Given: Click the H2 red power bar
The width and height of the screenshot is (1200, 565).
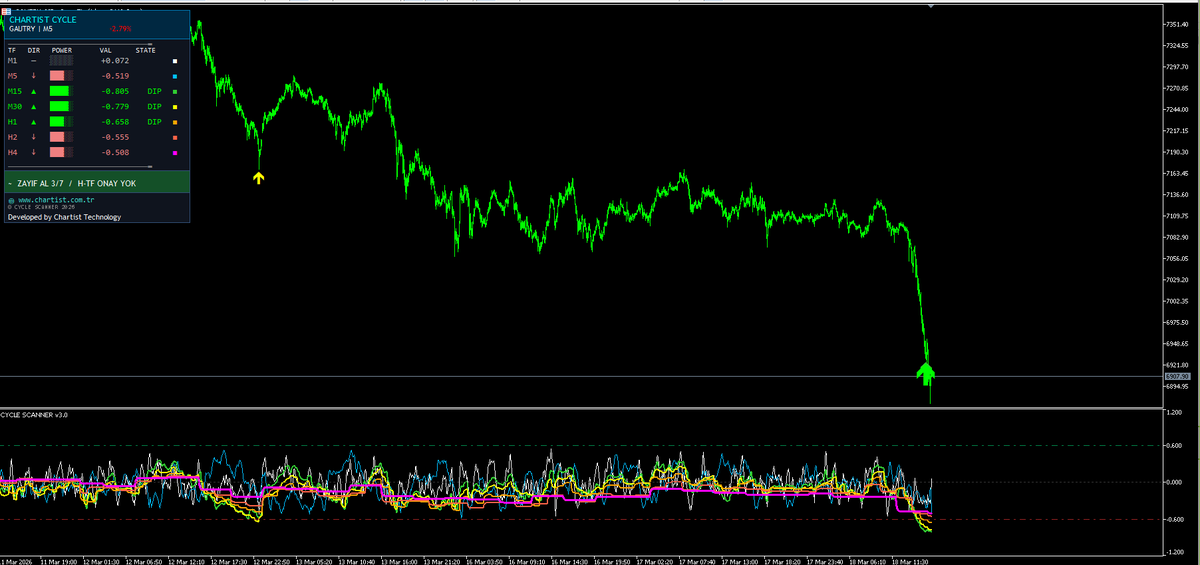Looking at the screenshot, I should [x=60, y=137].
